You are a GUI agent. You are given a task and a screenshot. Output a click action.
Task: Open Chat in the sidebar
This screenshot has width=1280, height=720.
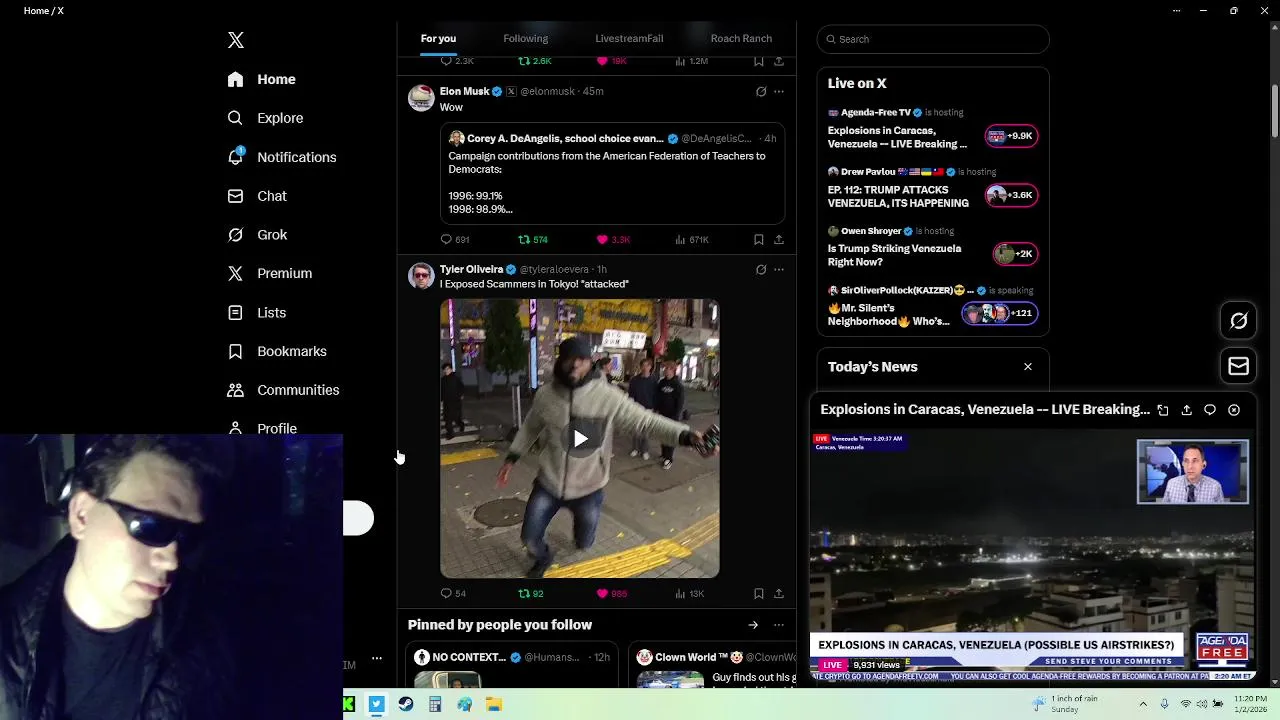tap(257, 196)
